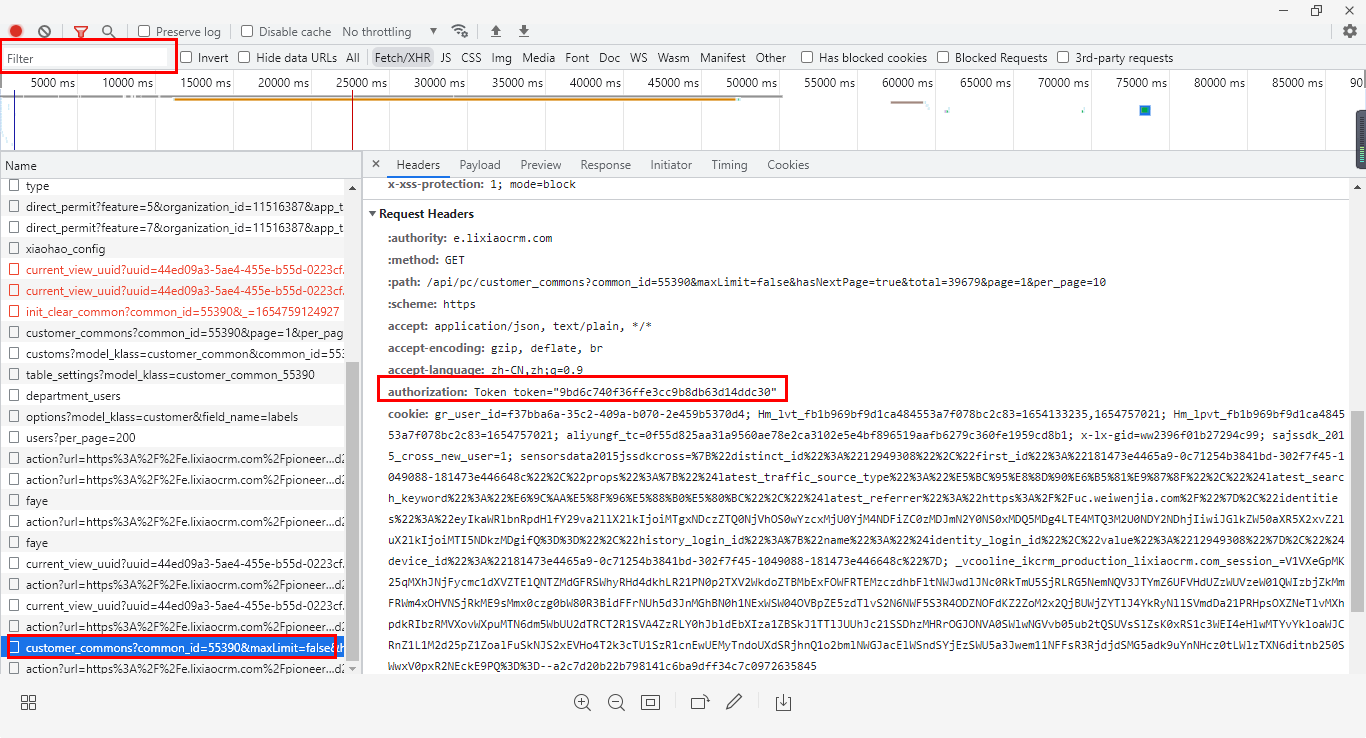Focus the Filter text field
Viewport: 1366px width, 738px height.
(x=88, y=58)
